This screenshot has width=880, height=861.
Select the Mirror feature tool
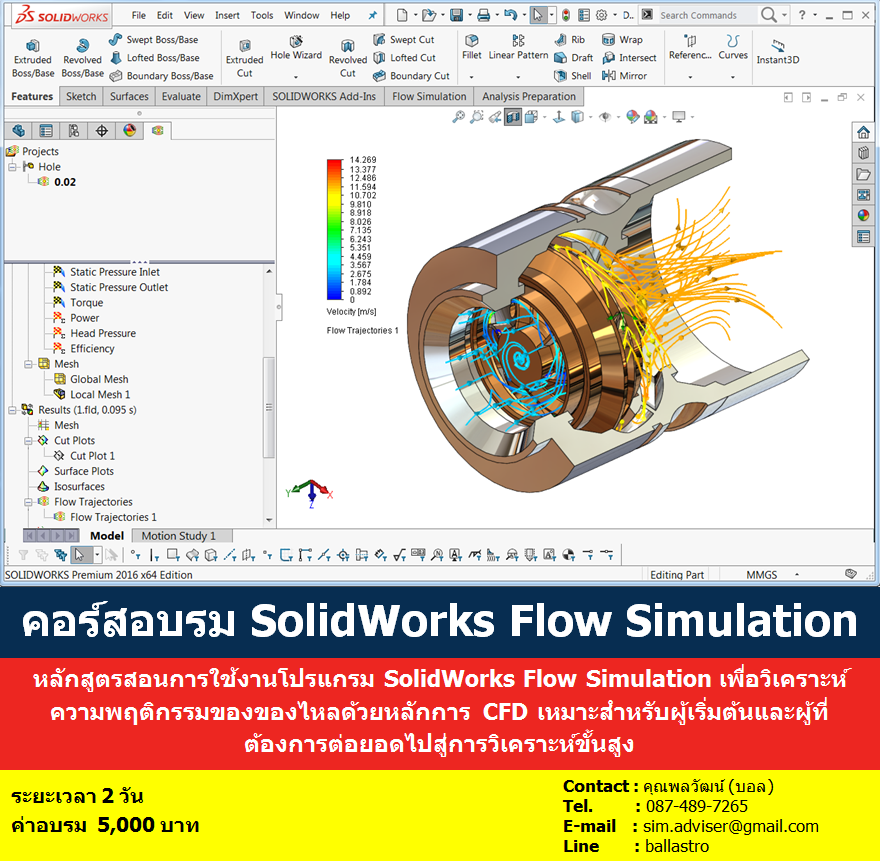630,74
